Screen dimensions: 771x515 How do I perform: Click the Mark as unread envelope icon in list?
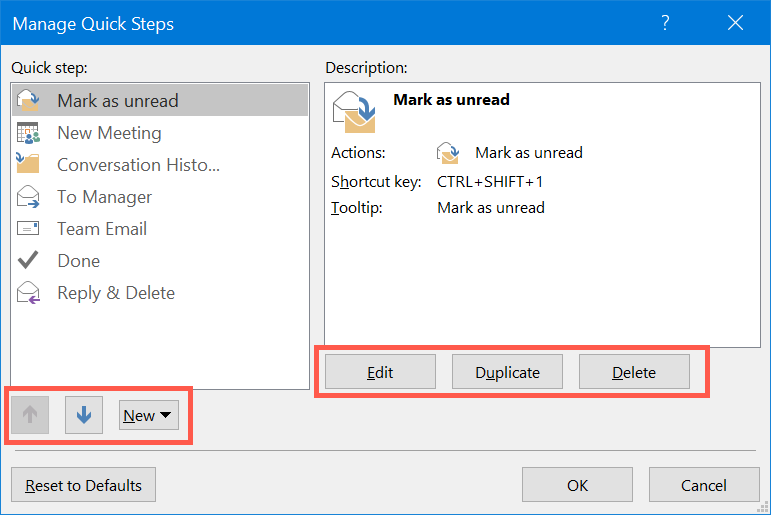pos(28,100)
